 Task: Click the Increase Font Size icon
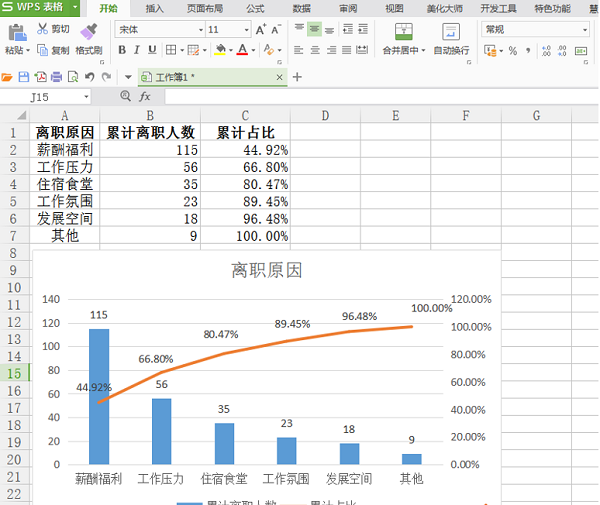tap(261, 30)
